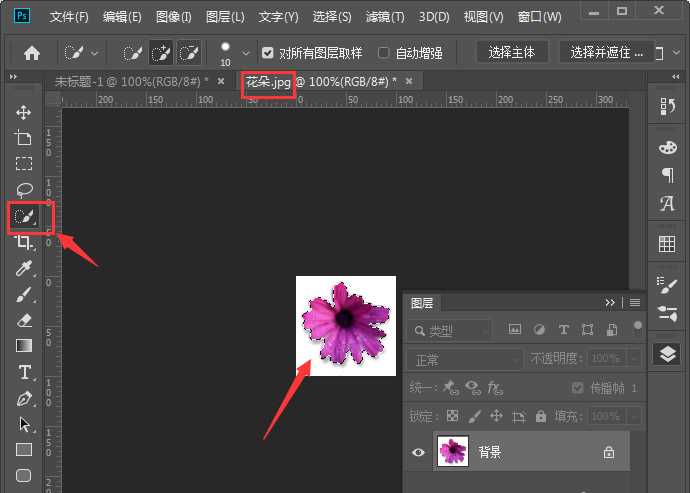Click the Home icon in options bar

pyautogui.click(x=32, y=53)
